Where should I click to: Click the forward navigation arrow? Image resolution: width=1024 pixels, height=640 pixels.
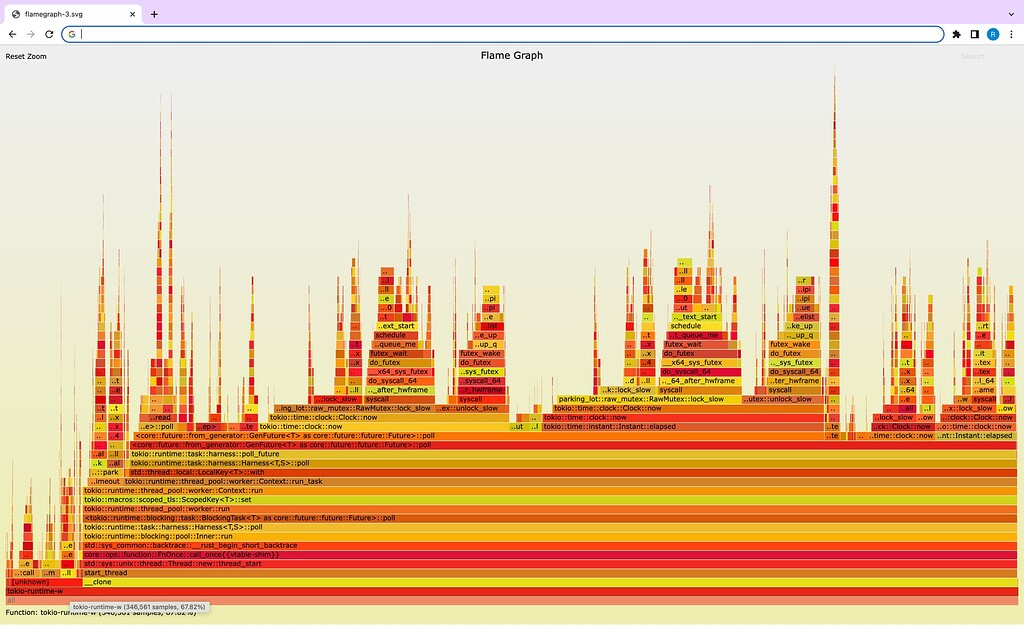click(x=30, y=33)
